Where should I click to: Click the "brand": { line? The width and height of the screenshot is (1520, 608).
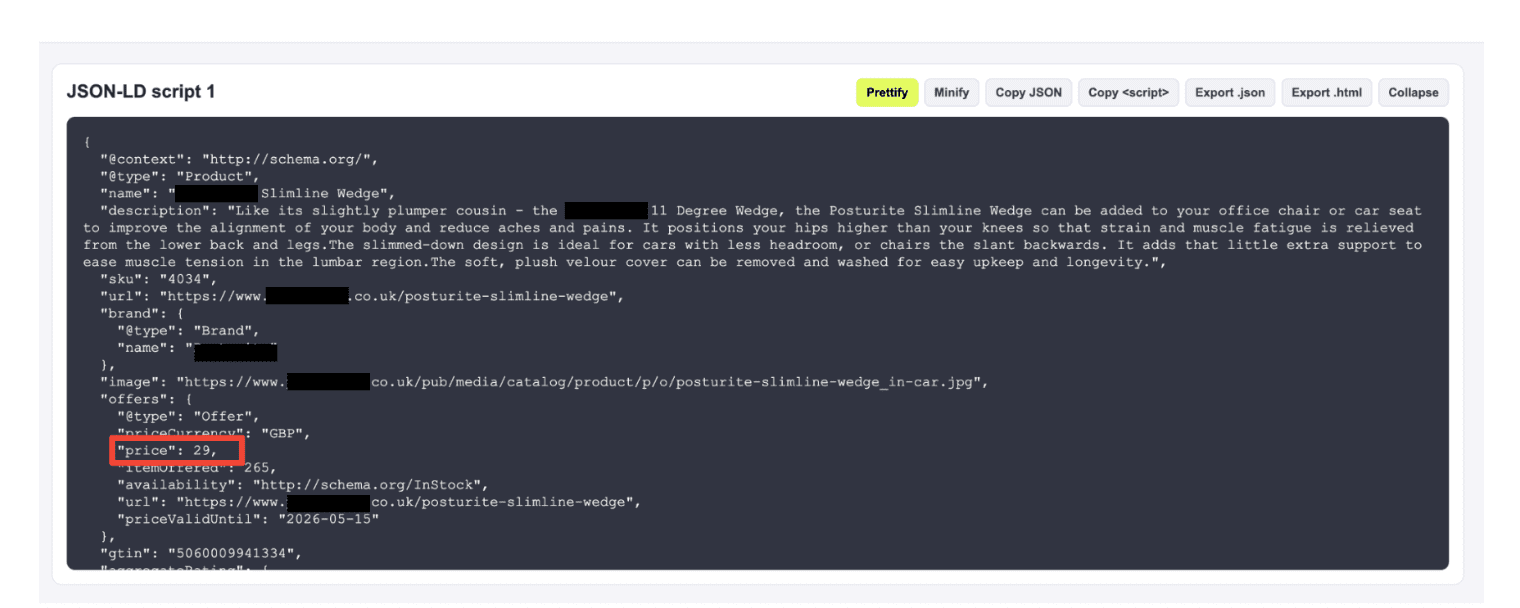click(x=141, y=313)
